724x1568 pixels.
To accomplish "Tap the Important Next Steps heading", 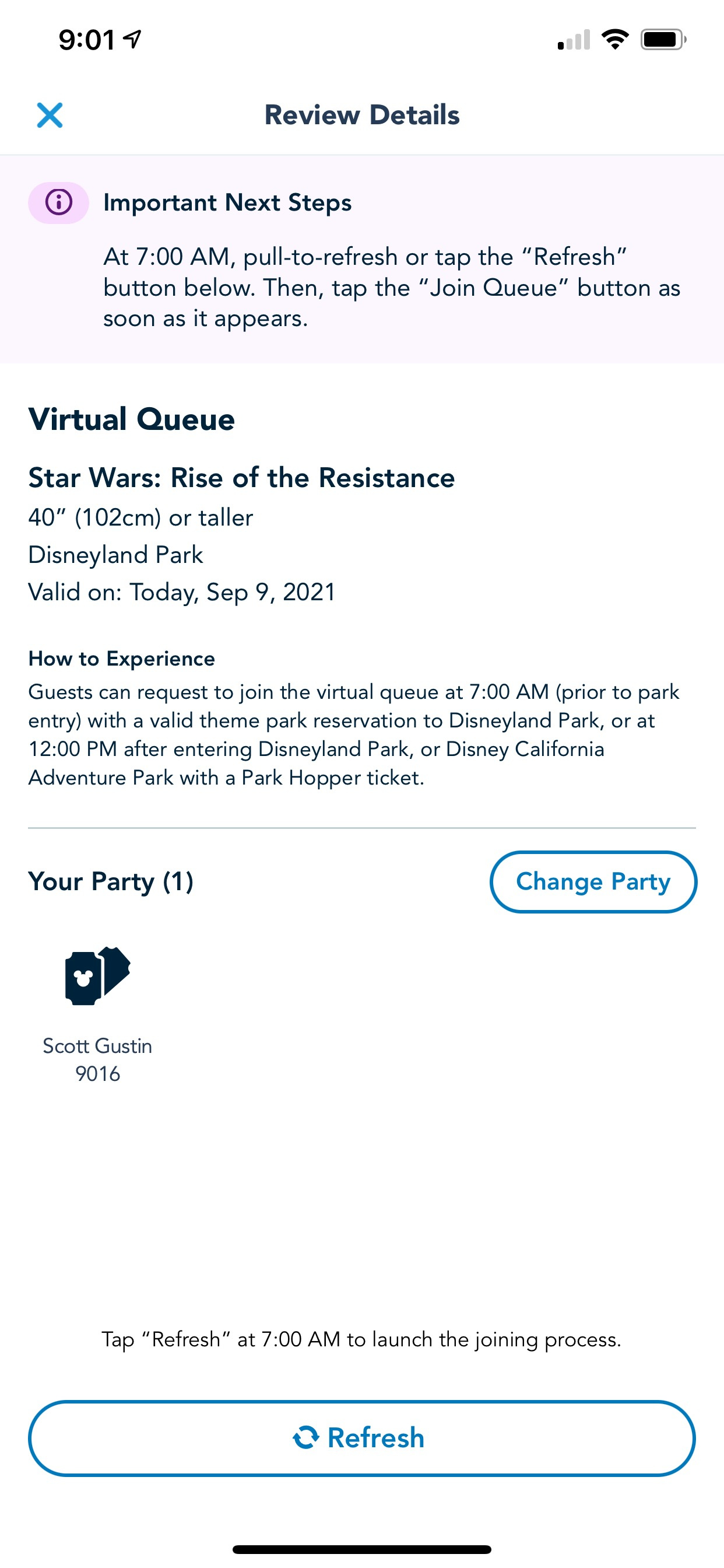I will tap(227, 202).
